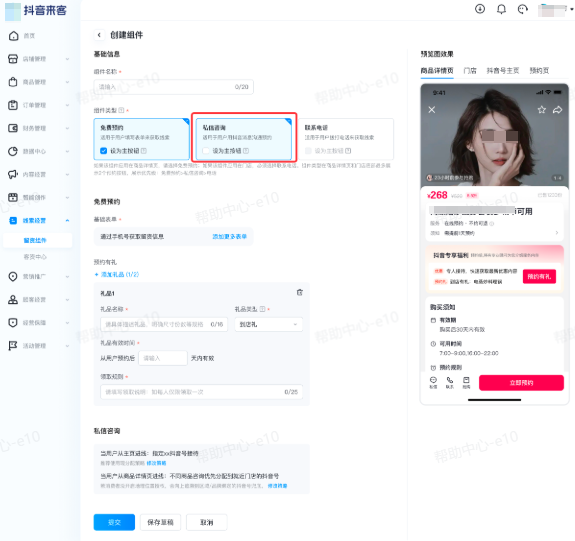This screenshot has height=541, width=575.
Task: Click the 顾客经营 person icon
Action: click(x=13, y=300)
